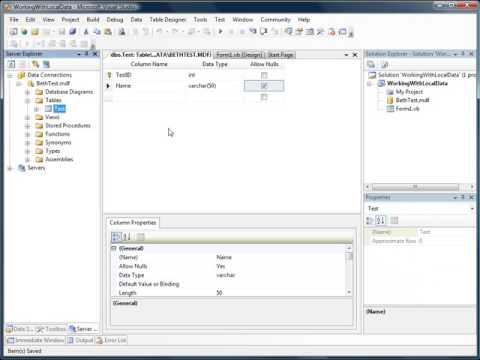Click Categorized icon in Properties window
The image size is (480, 360).
click(x=370, y=220)
